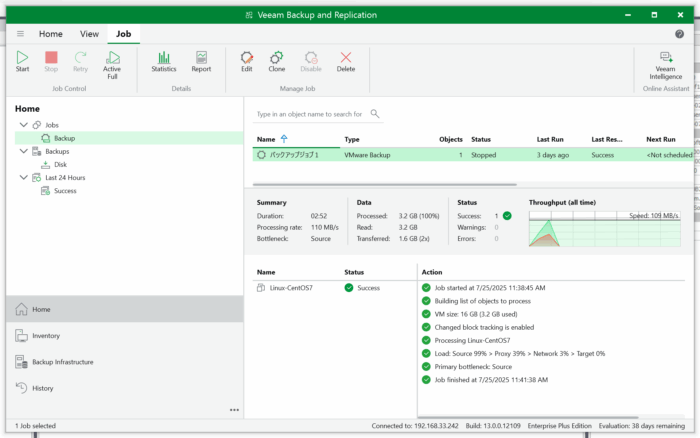Click 'Building list of objects to process'
Image resolution: width=700 pixels, height=438 pixels.
(483, 301)
